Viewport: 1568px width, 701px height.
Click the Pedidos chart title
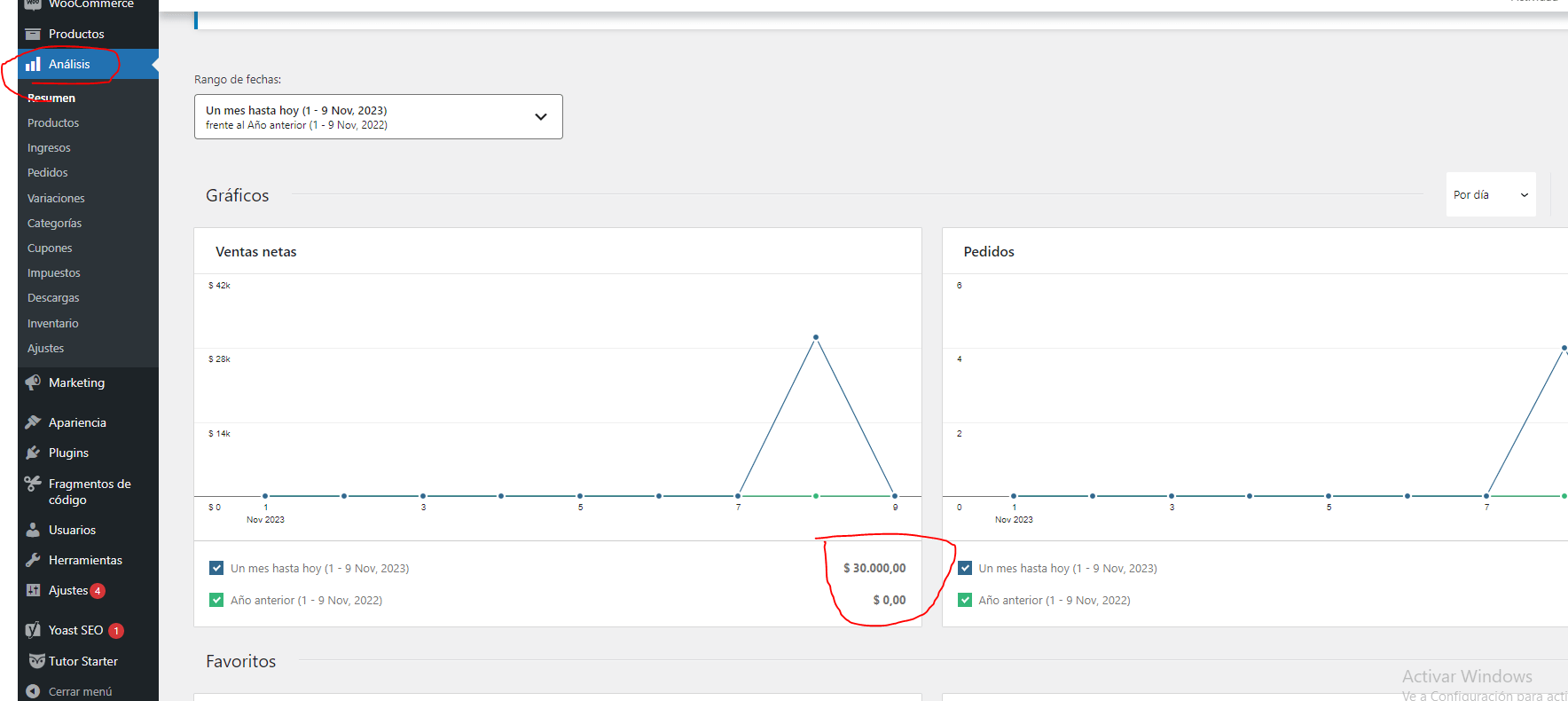[989, 251]
